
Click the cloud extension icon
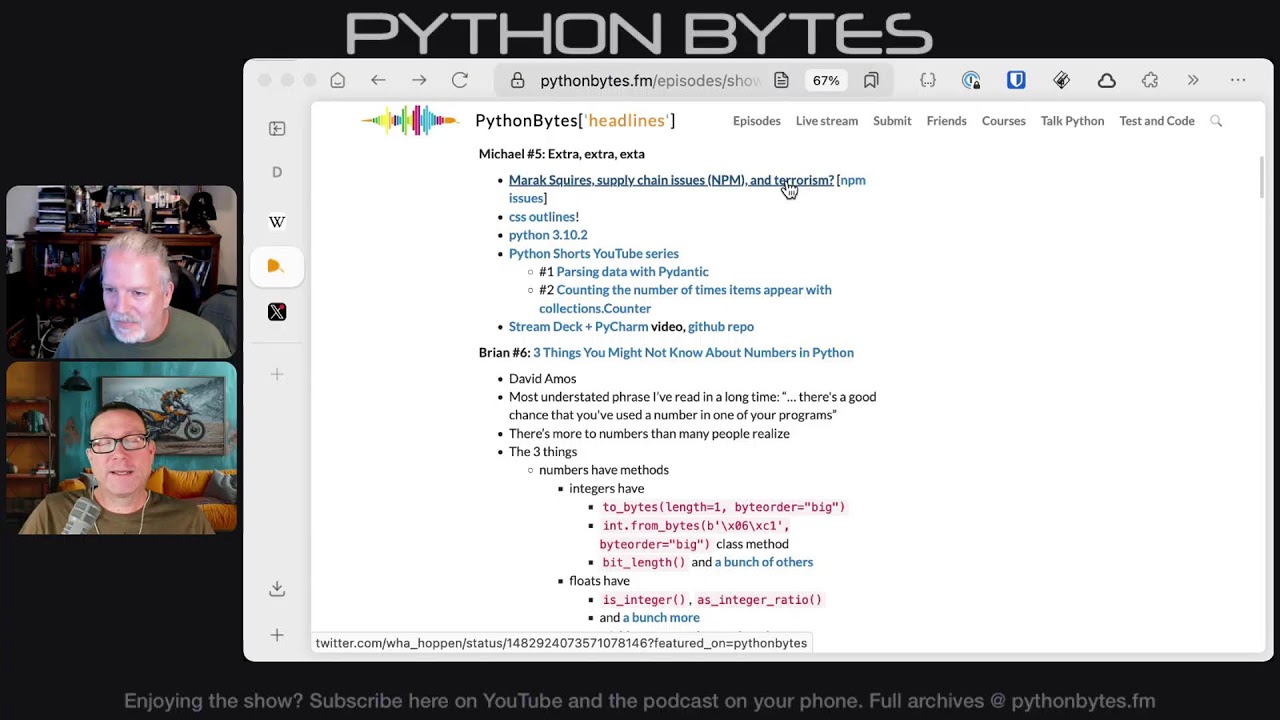click(1106, 80)
